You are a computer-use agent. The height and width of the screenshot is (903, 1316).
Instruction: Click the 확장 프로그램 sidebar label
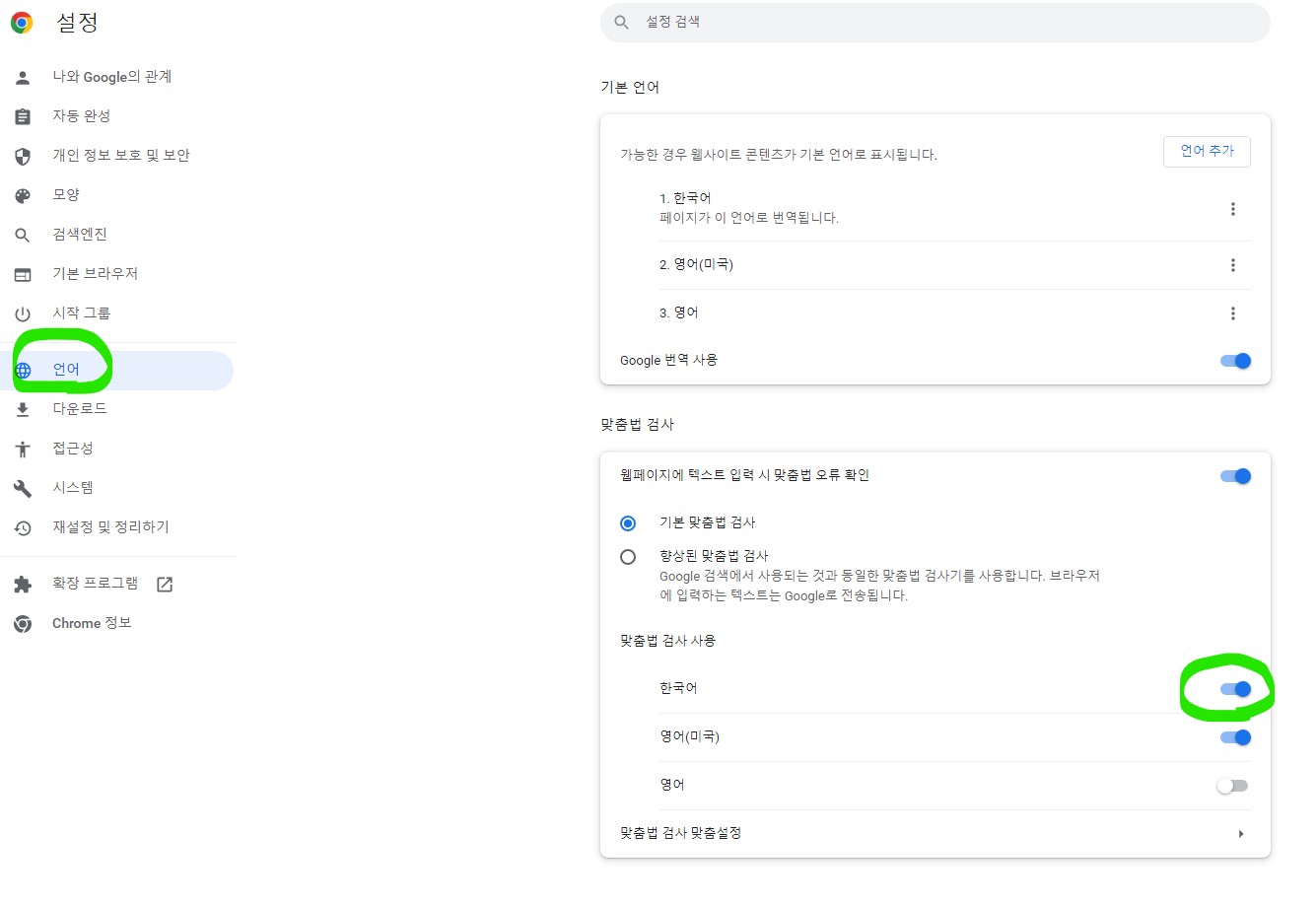(x=96, y=584)
